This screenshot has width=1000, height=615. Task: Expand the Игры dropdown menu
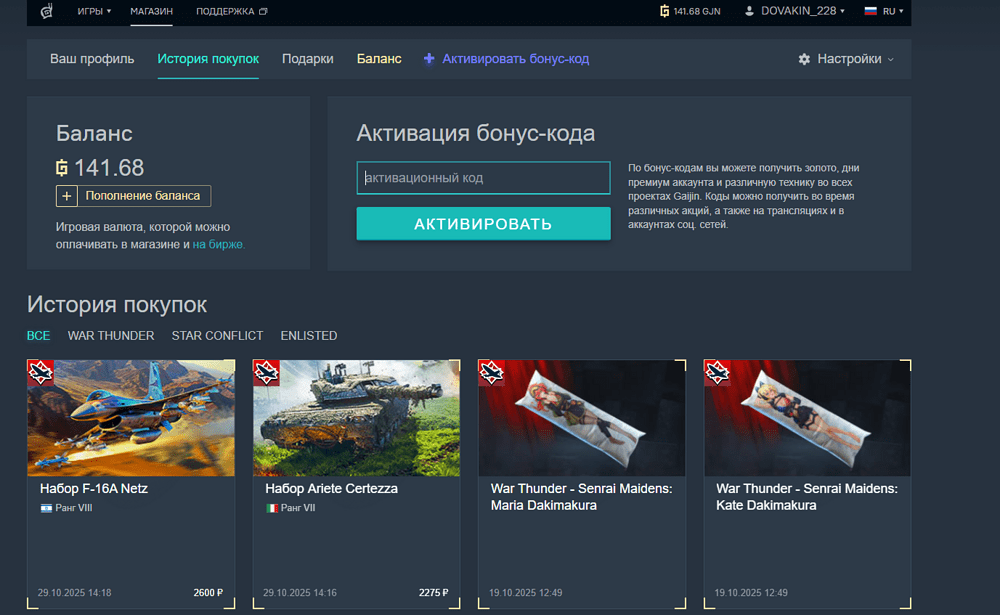[x=94, y=12]
